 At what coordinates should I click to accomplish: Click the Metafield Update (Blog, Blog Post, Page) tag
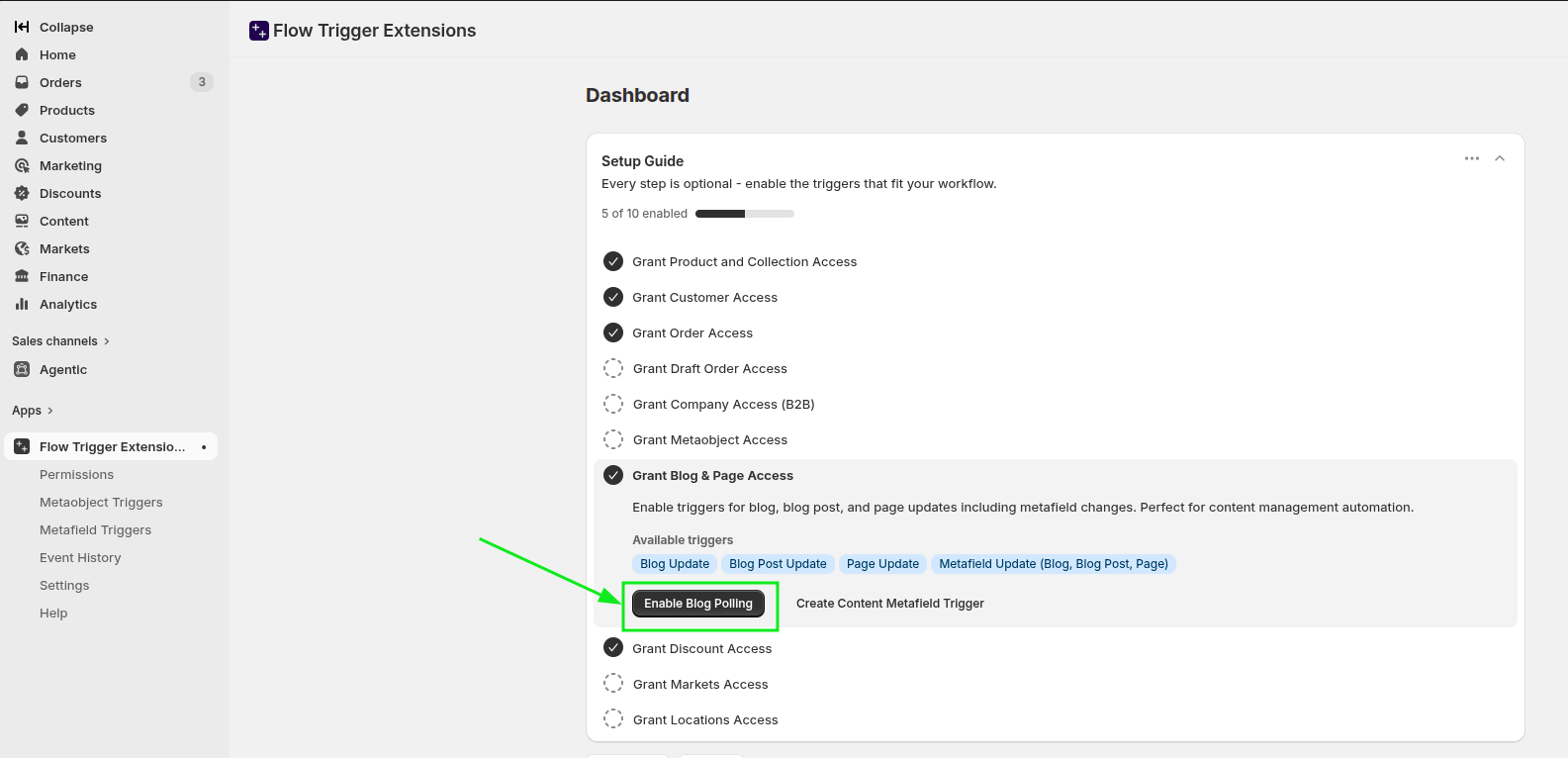pos(1054,564)
